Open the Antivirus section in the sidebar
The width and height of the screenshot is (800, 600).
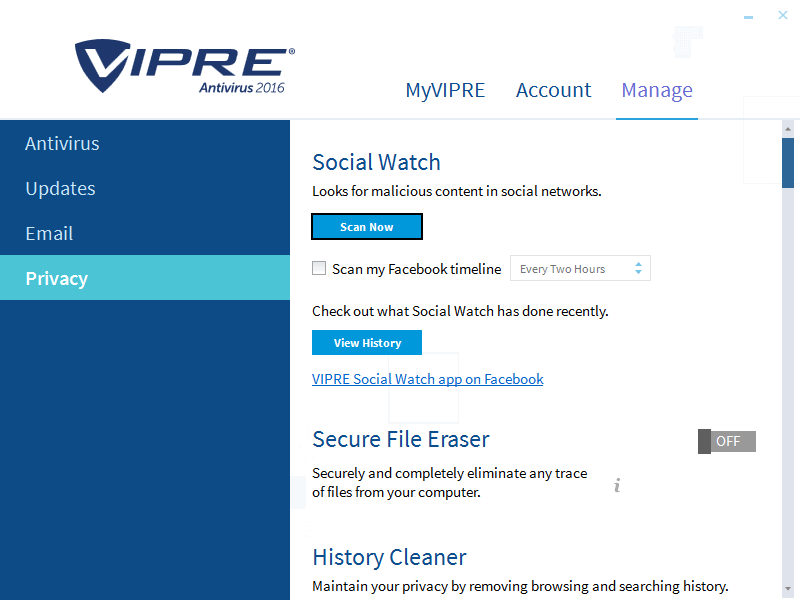click(62, 143)
